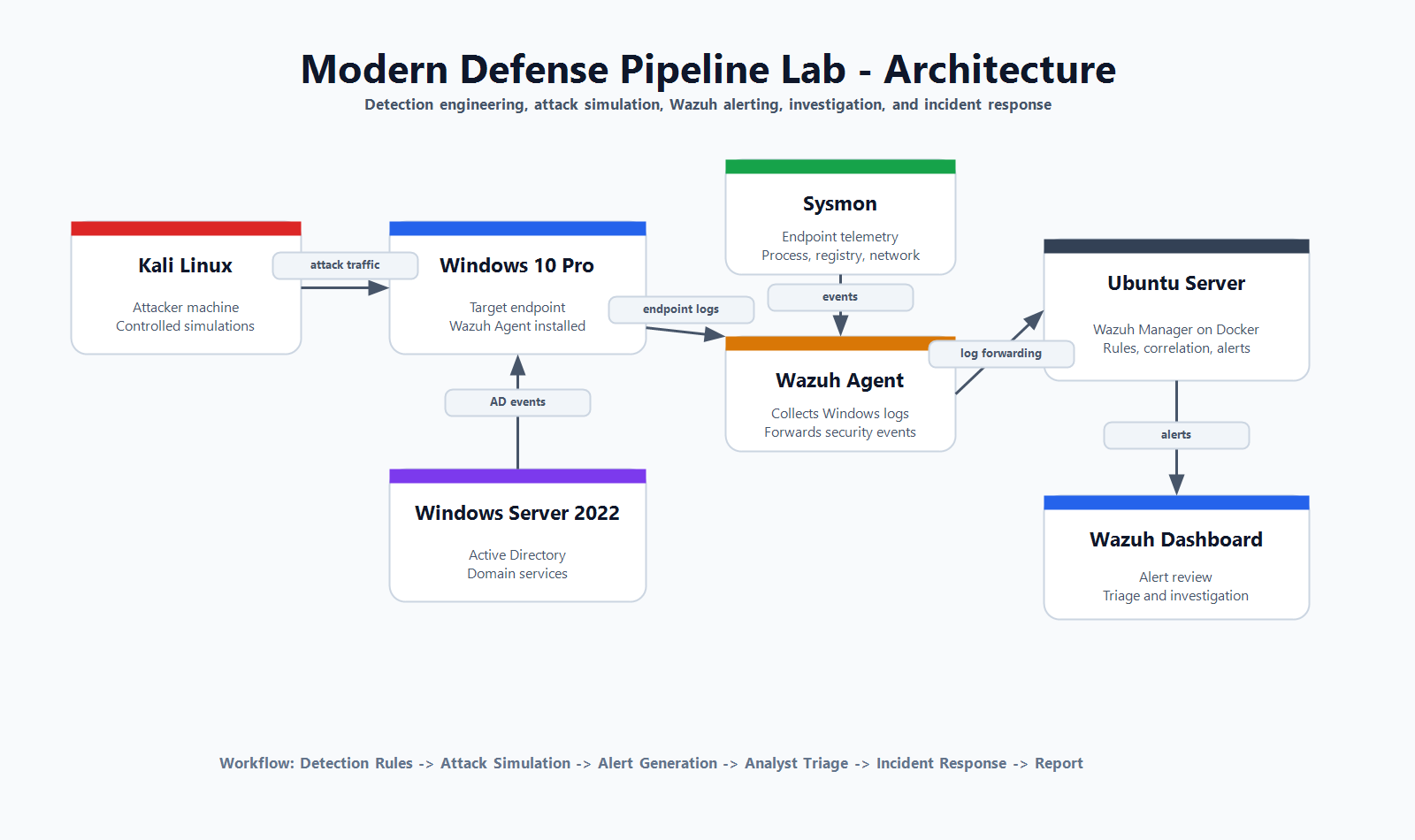Click the "Wazuh Agent installed" text
1415x840 pixels.
(517, 326)
